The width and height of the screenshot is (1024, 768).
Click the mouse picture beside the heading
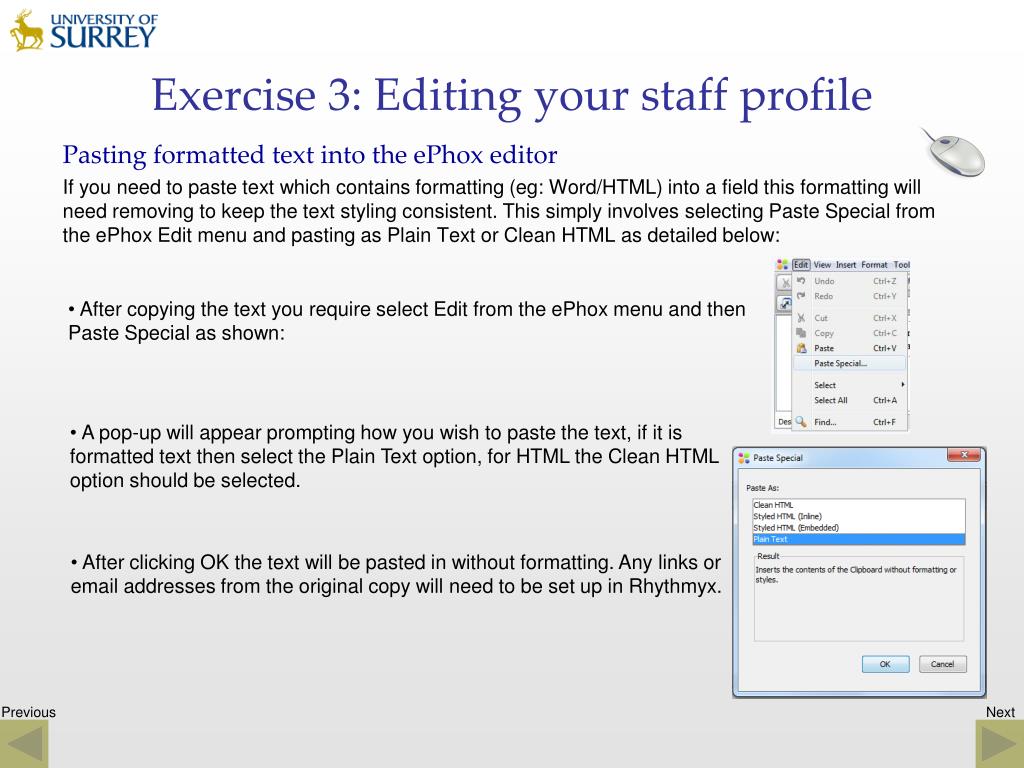953,152
